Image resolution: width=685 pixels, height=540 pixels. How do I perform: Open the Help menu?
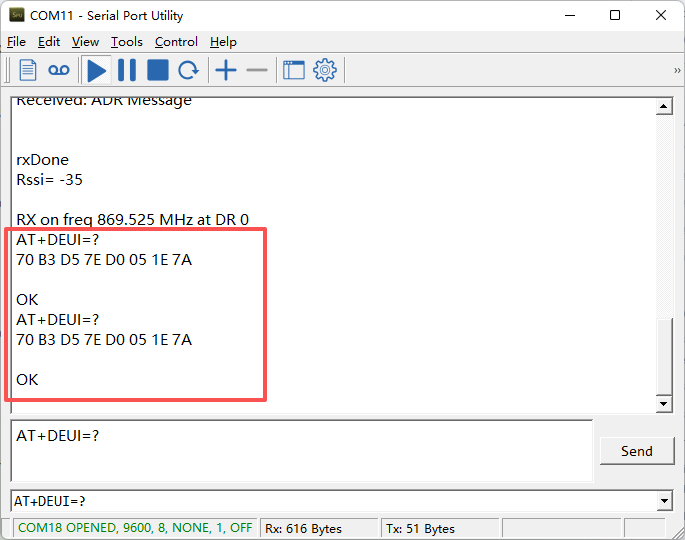223,42
